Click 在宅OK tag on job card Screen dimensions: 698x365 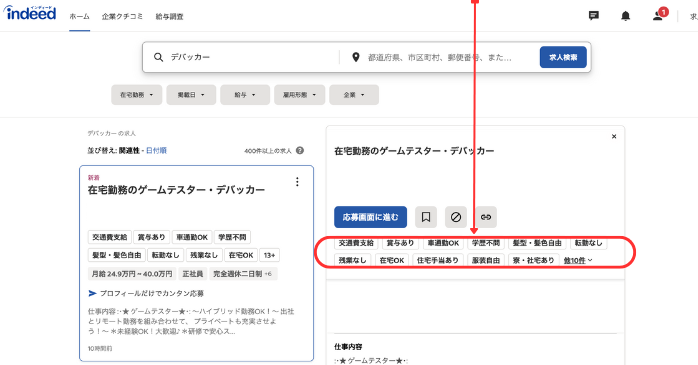click(x=241, y=255)
